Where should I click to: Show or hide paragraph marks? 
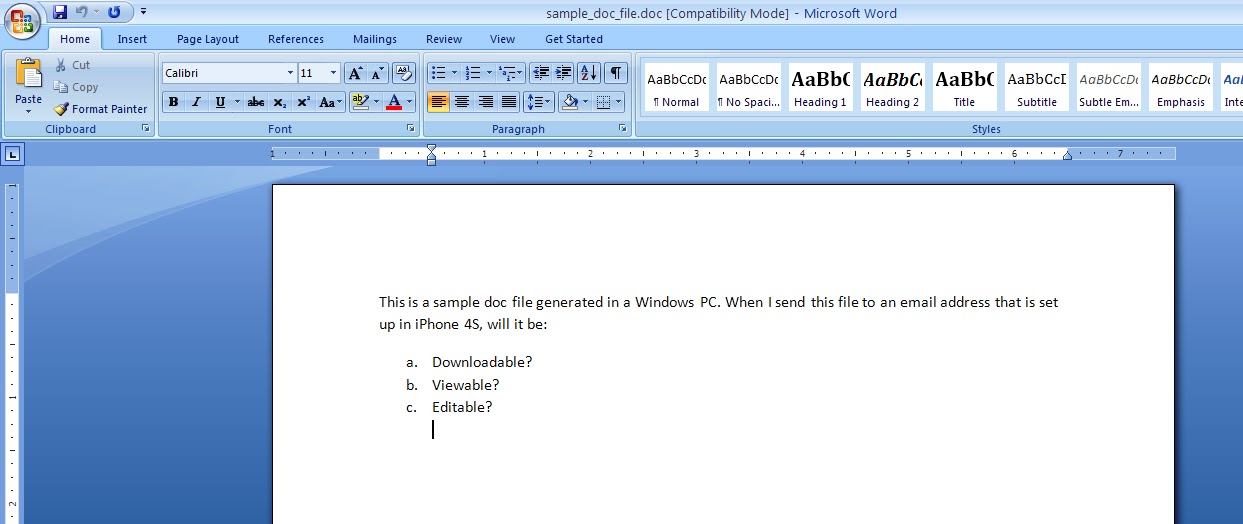[616, 73]
